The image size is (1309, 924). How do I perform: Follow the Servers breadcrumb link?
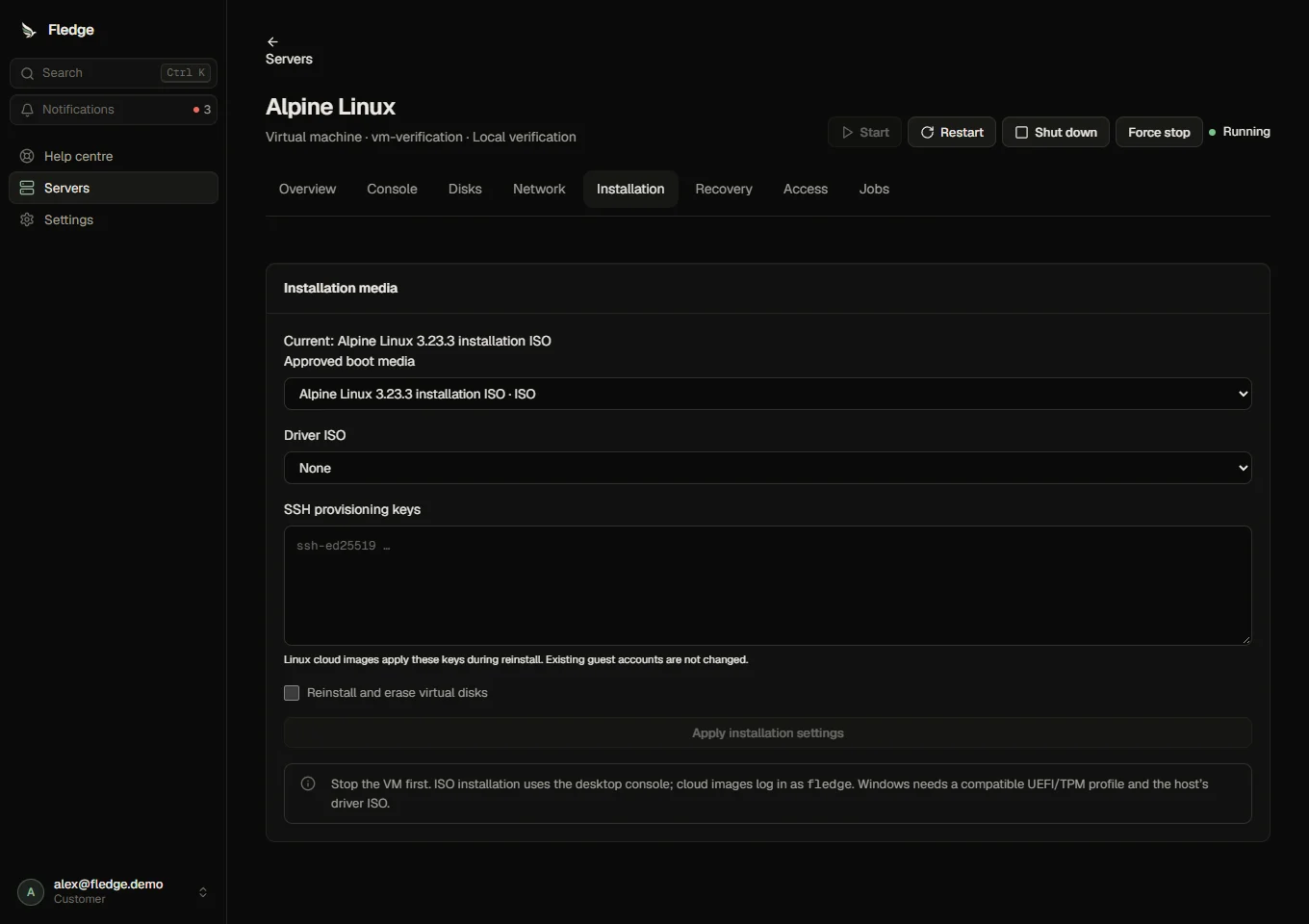coord(289,60)
